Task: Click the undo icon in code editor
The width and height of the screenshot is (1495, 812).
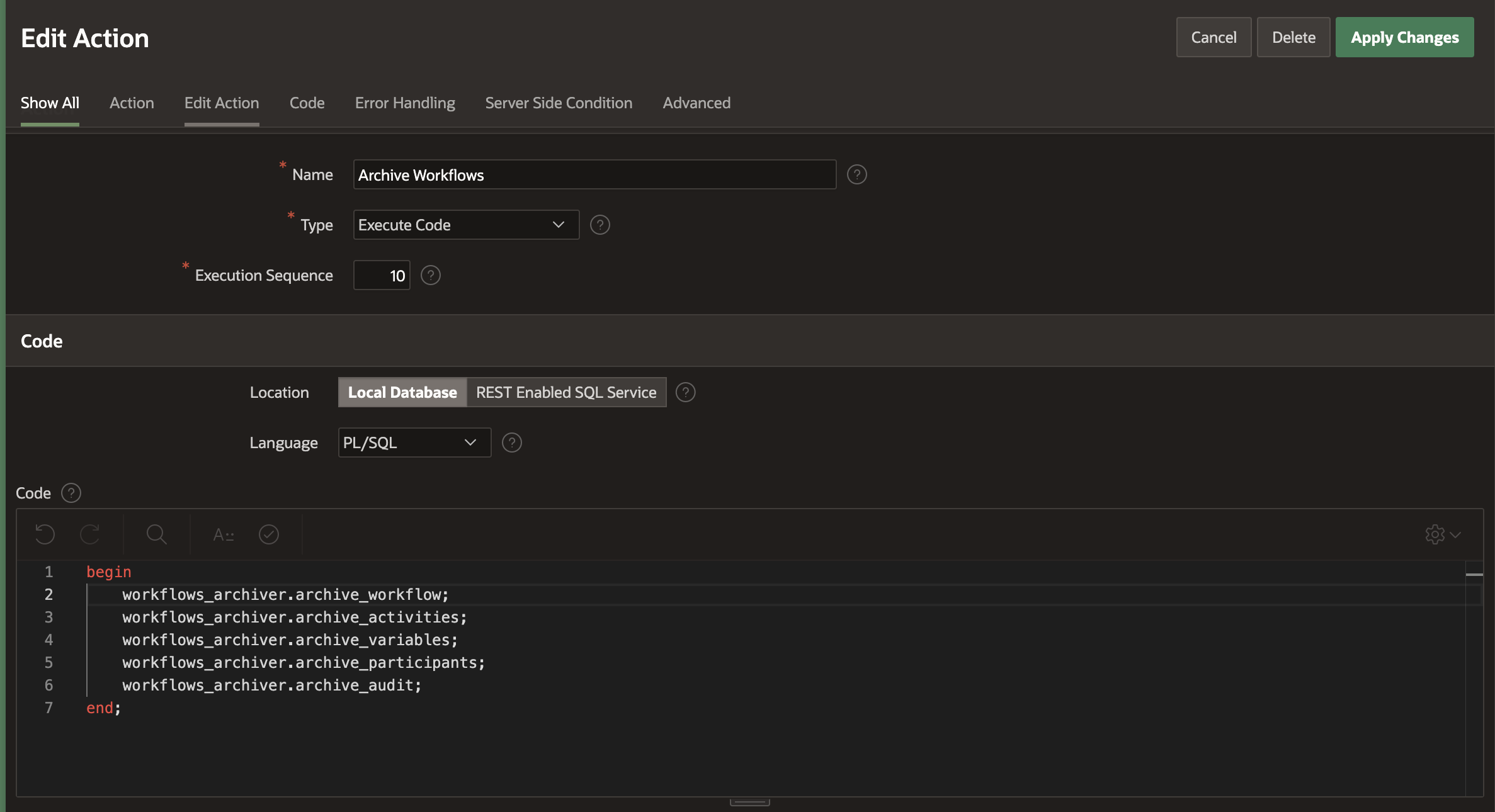Action: pos(45,534)
